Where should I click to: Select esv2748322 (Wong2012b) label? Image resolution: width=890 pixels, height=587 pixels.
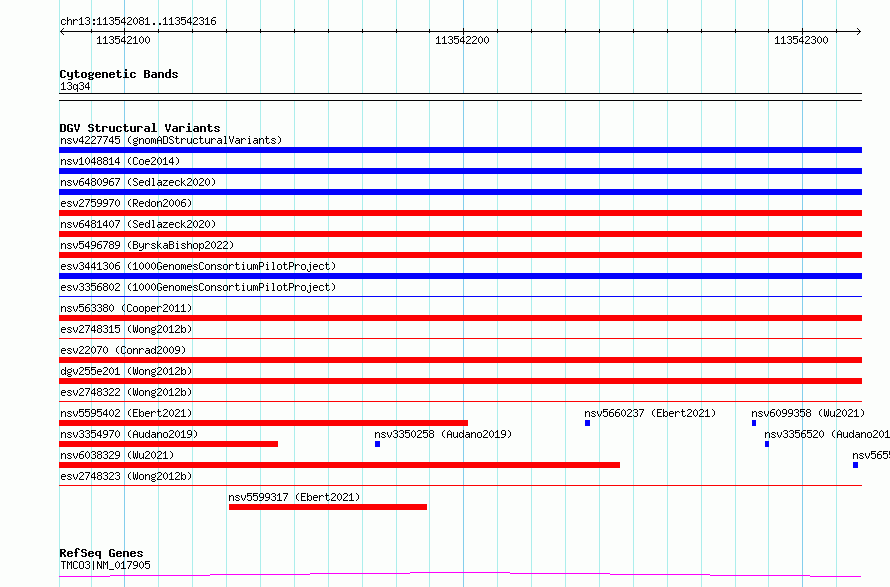coord(126,392)
